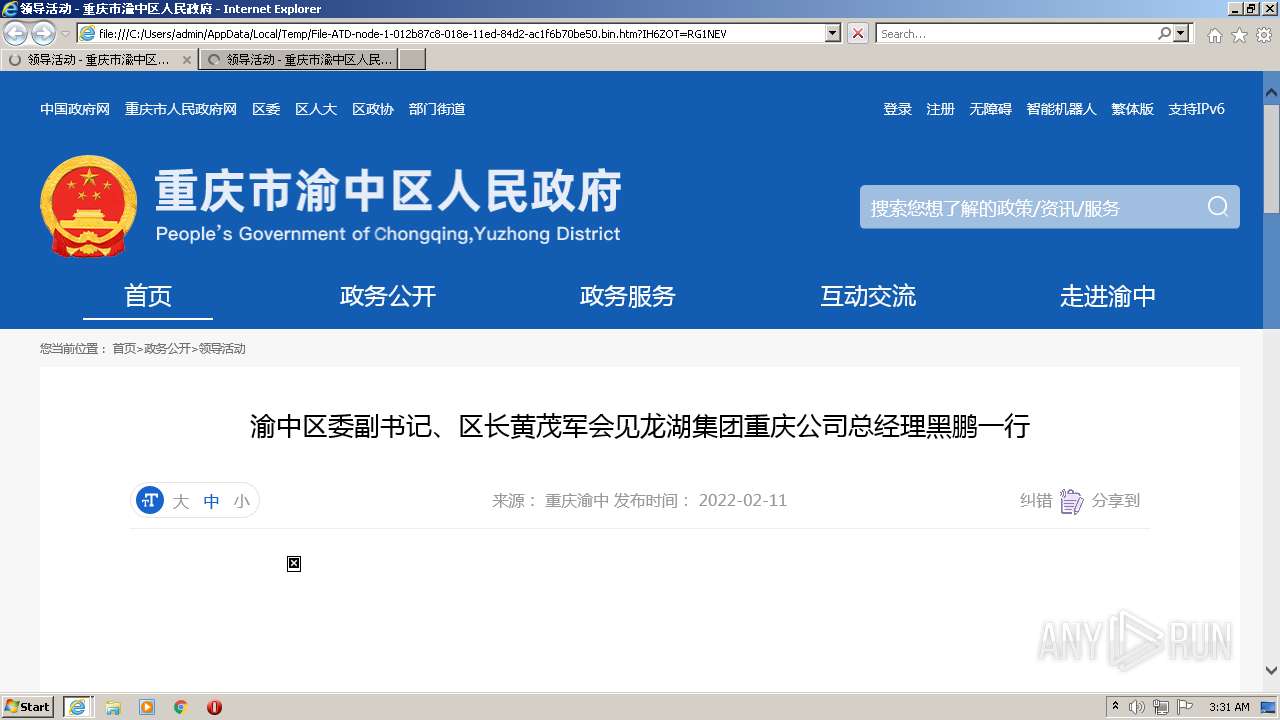The height and width of the screenshot is (720, 1280).
Task: Click the vertical scrollbar down arrow
Action: 1271,671
